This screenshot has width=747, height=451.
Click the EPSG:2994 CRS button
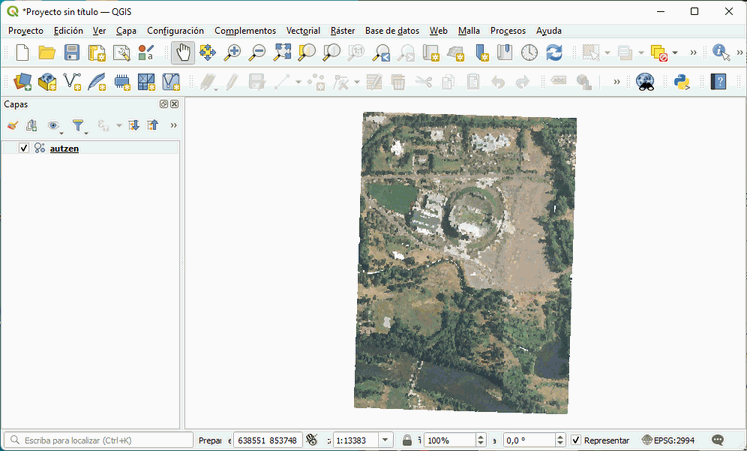(668, 440)
